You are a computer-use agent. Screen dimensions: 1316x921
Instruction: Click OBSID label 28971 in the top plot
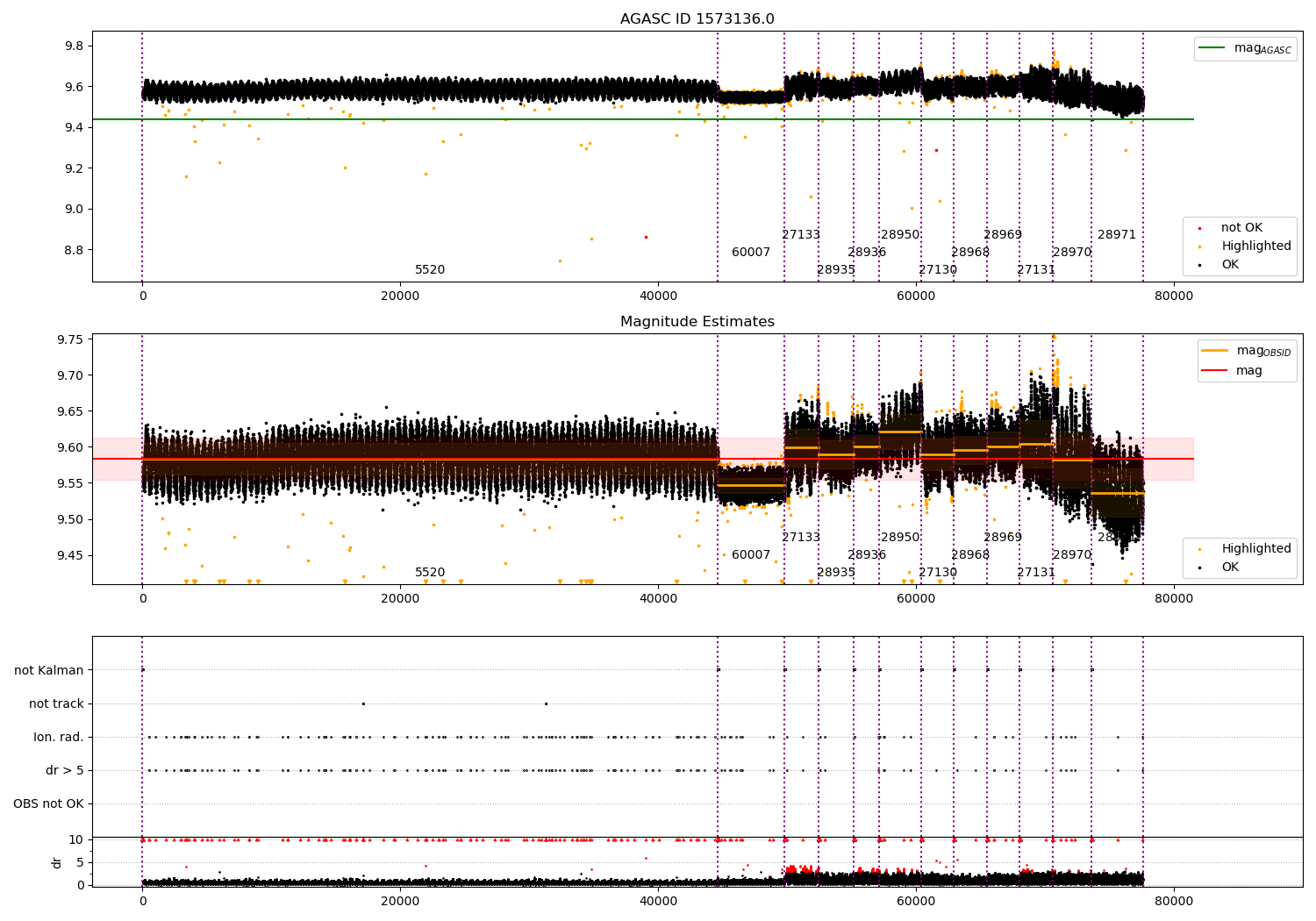click(1117, 235)
